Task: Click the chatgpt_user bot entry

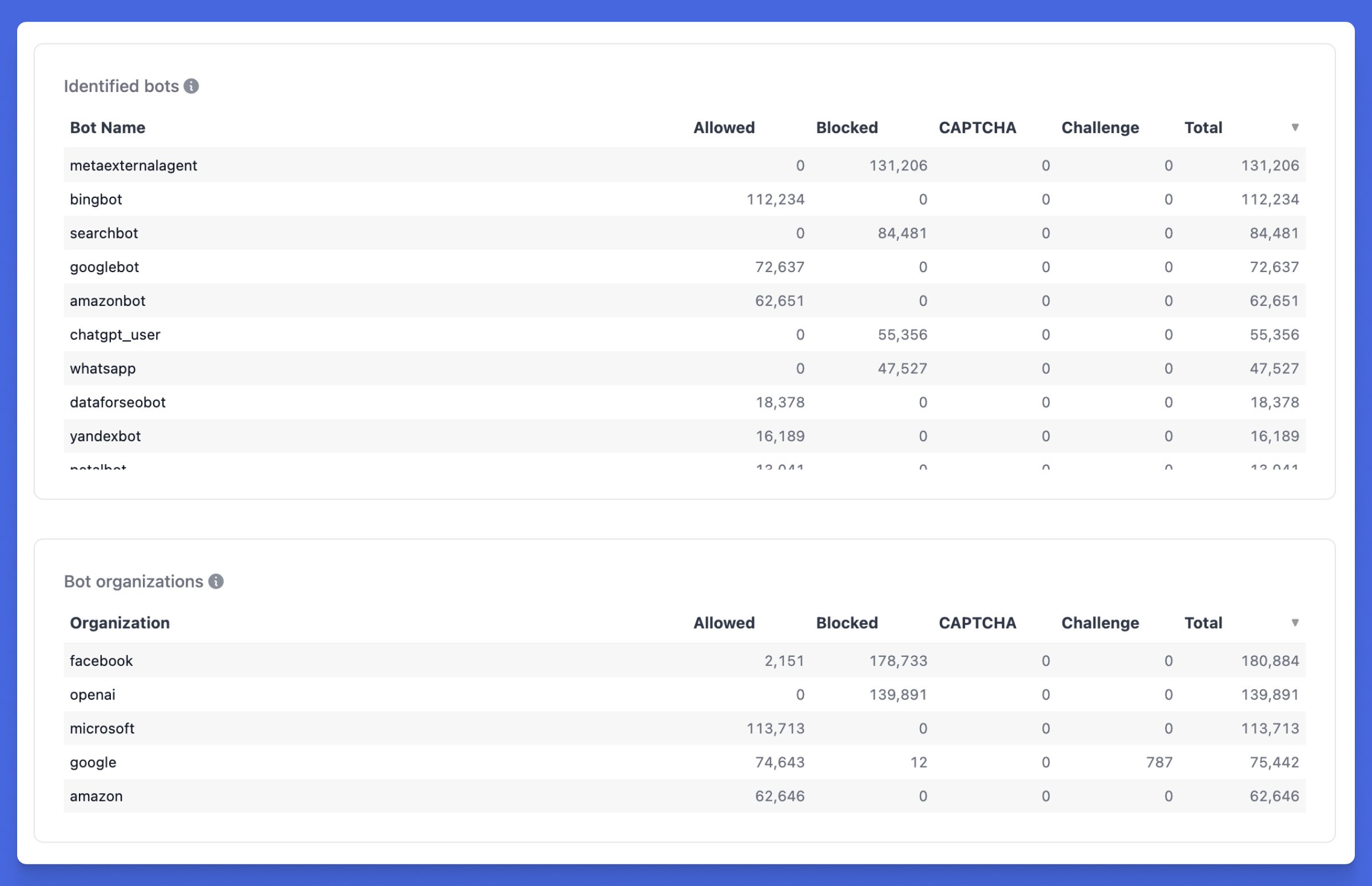Action: (115, 335)
